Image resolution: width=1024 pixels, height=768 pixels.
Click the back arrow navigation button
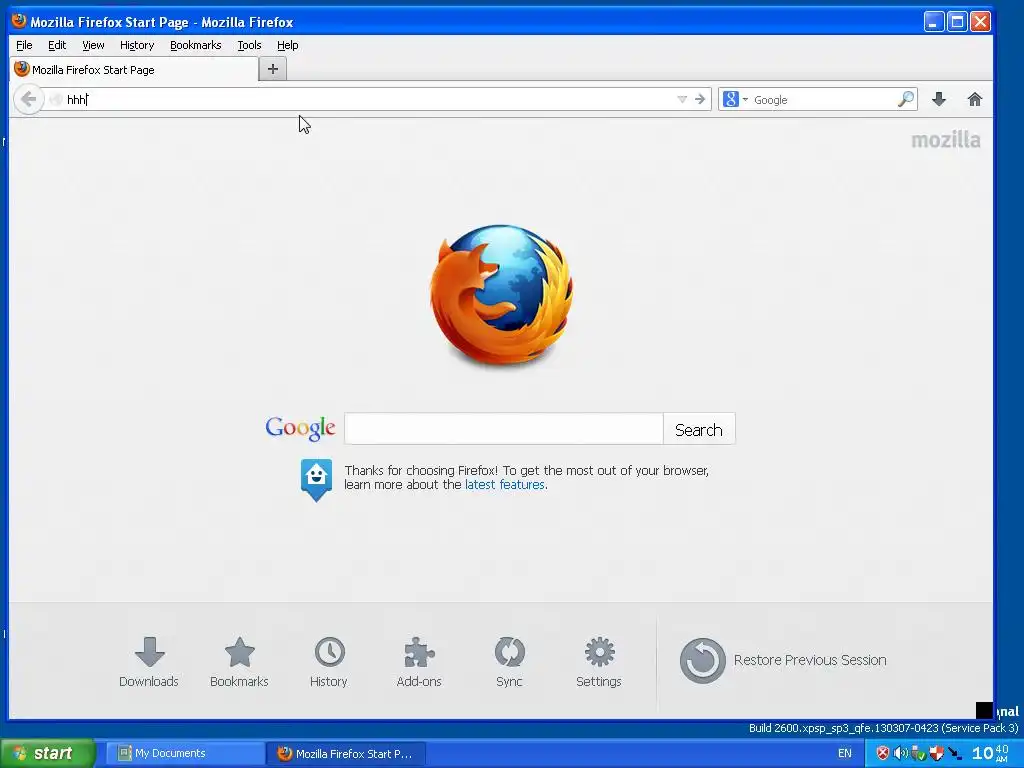[28, 99]
